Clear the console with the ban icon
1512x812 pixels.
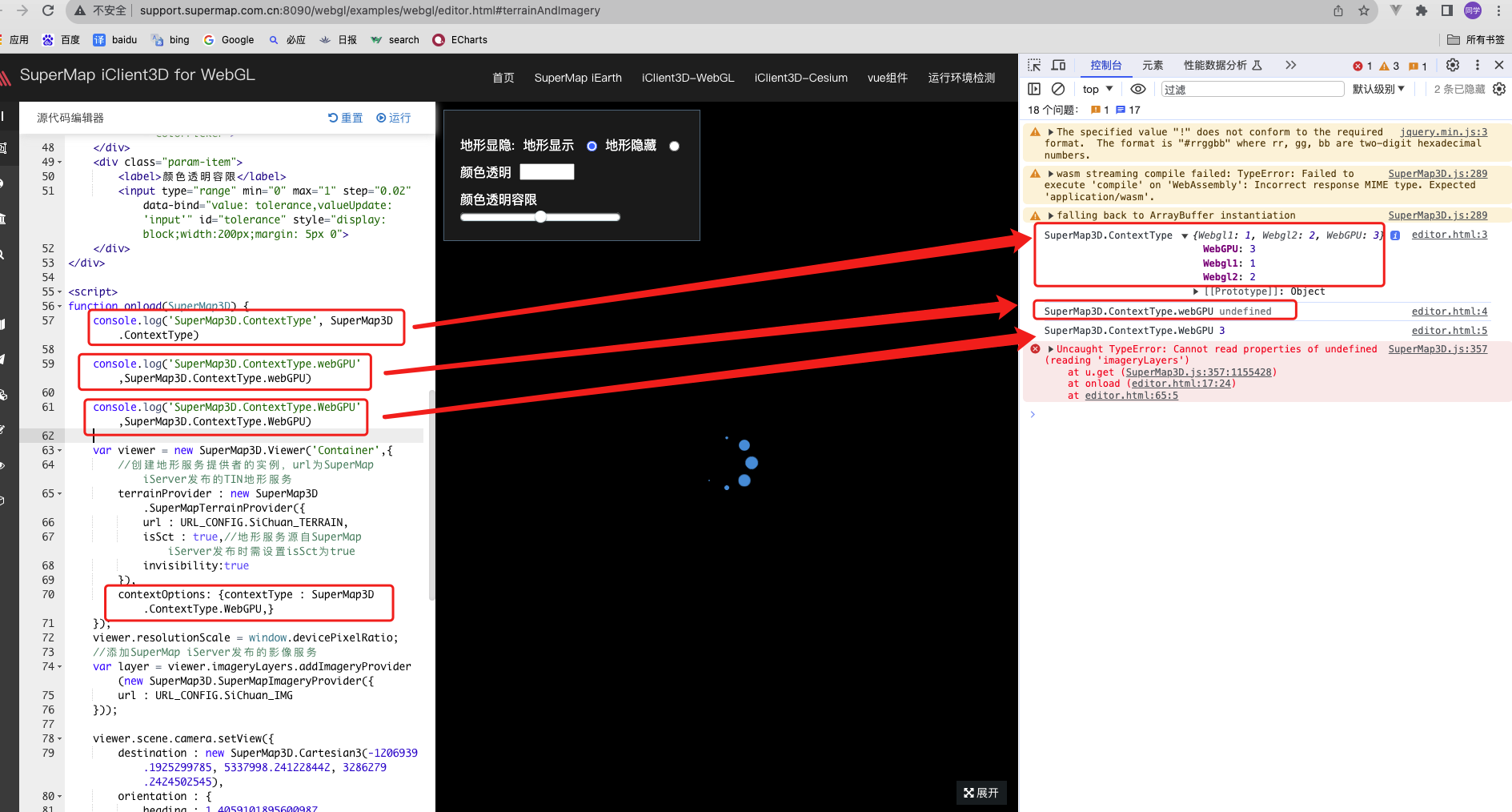tap(1058, 89)
